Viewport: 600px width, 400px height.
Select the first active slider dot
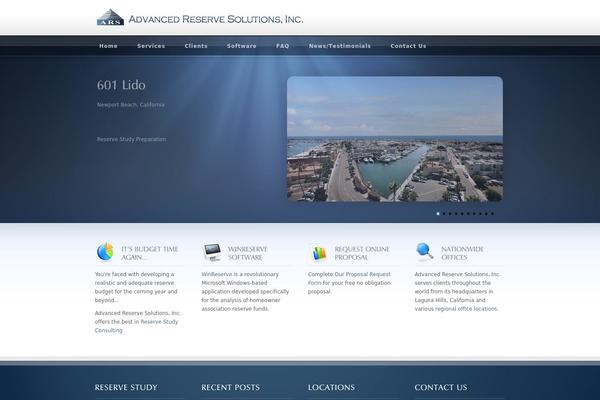[438, 214]
